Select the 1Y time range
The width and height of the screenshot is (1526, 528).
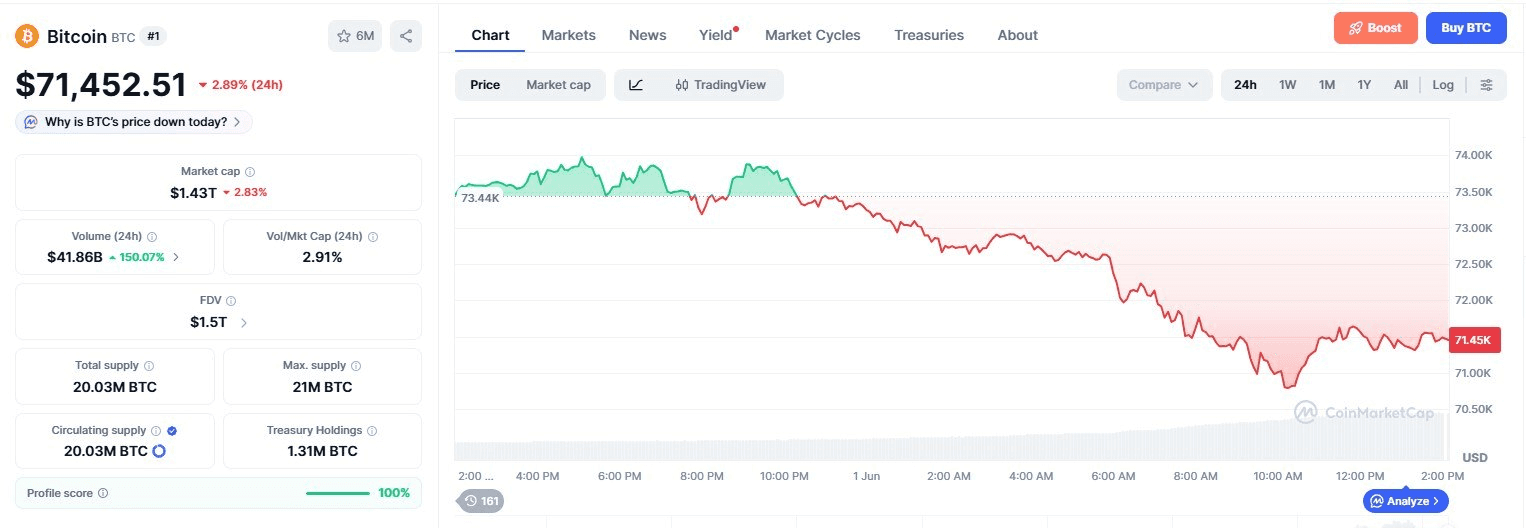(x=1364, y=85)
